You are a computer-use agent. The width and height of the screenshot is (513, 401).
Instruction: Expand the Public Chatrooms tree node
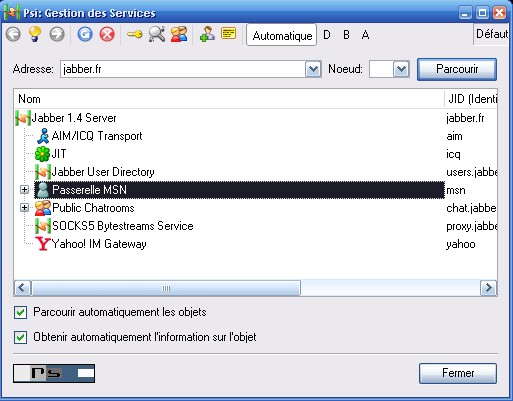coord(24,208)
